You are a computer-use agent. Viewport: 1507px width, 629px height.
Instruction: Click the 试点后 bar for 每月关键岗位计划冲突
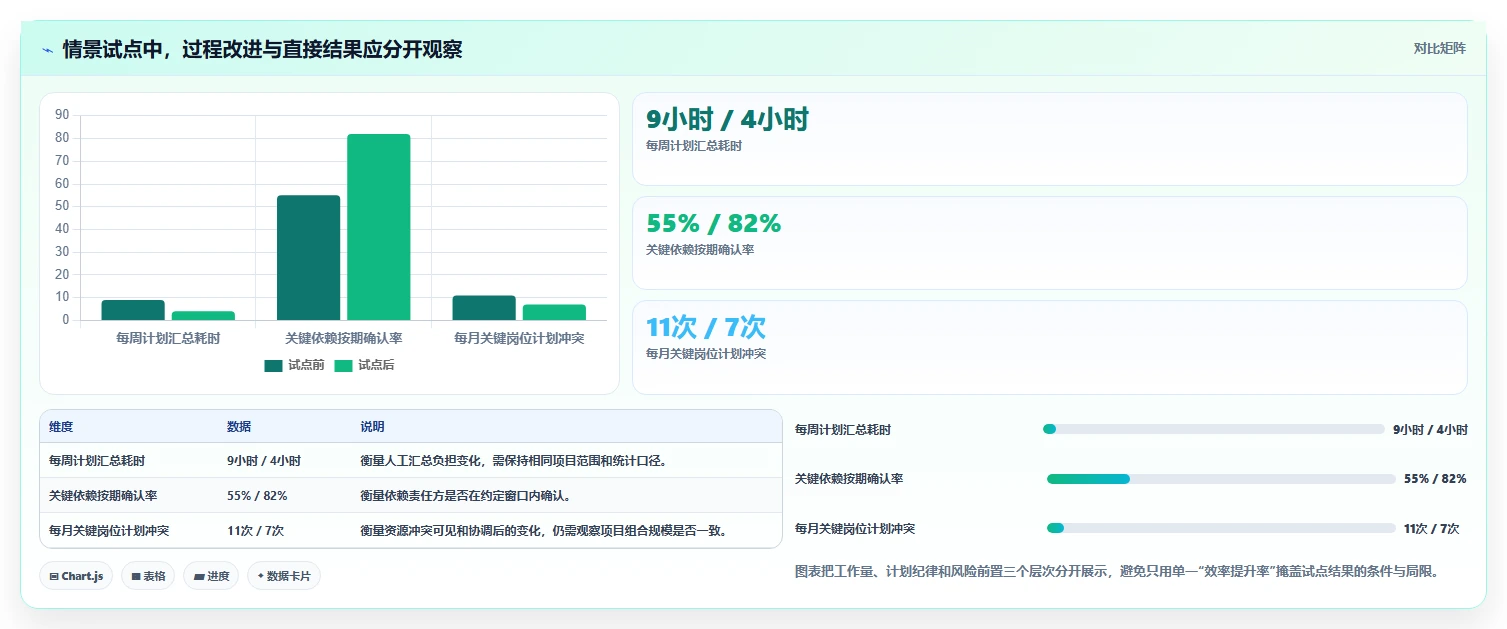coord(554,312)
